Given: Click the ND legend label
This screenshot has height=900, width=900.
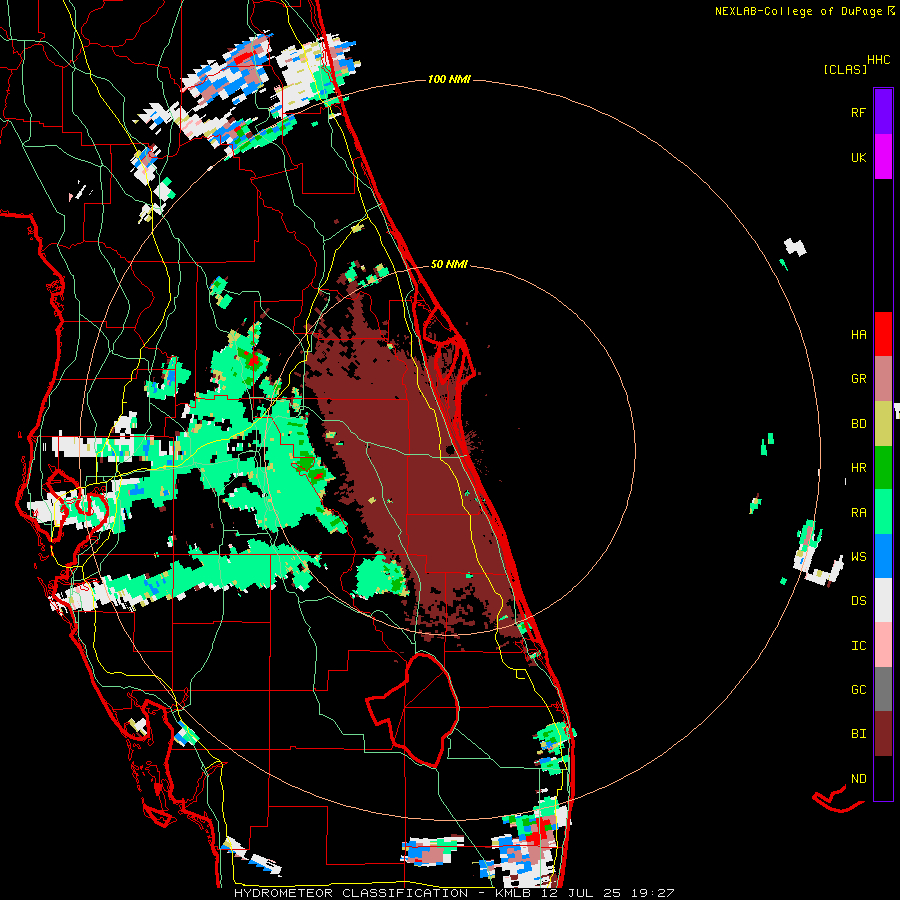Looking at the screenshot, I should pos(858,778).
